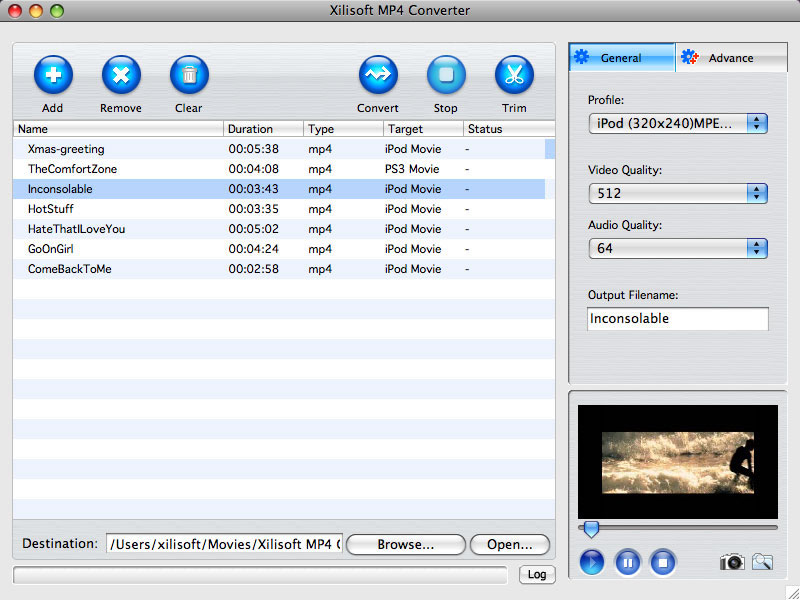800x600 pixels.
Task: Click the Status column header
Action: click(x=509, y=129)
